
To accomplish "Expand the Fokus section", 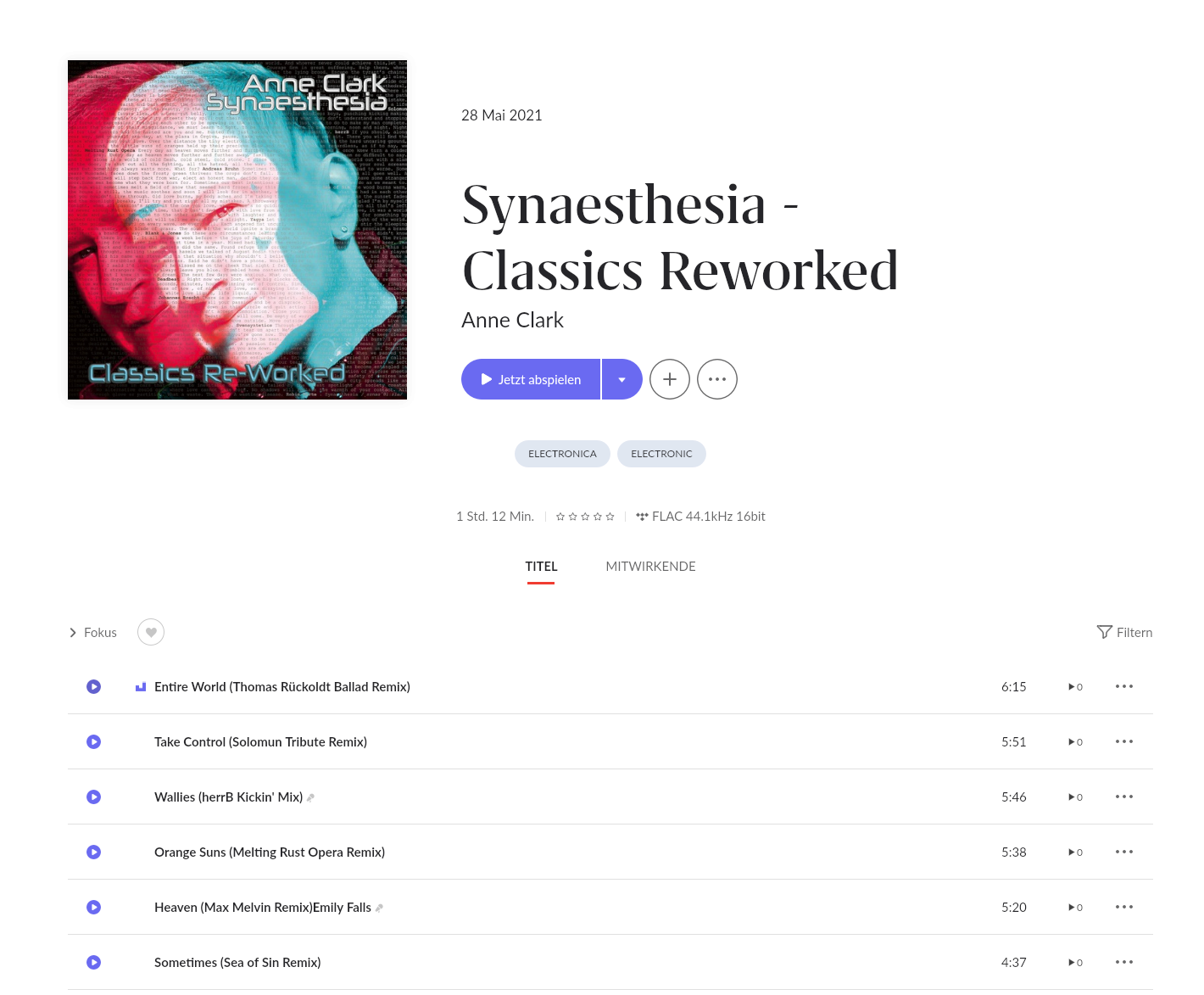I will (92, 632).
